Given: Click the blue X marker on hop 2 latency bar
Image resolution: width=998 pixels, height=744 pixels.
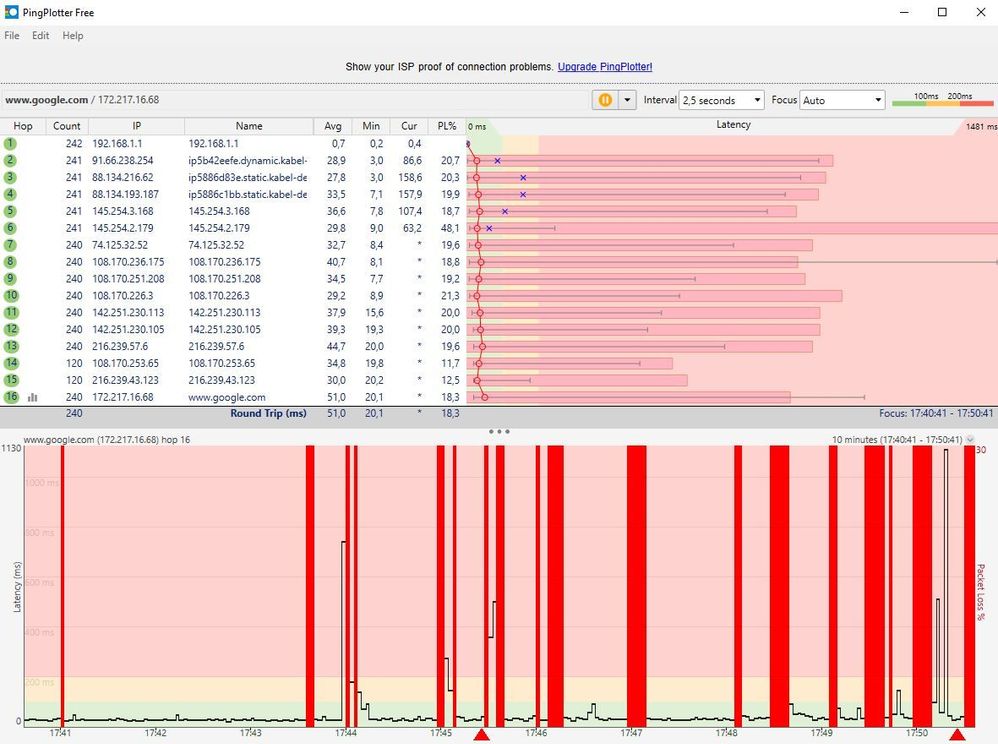Looking at the screenshot, I should click(x=497, y=161).
